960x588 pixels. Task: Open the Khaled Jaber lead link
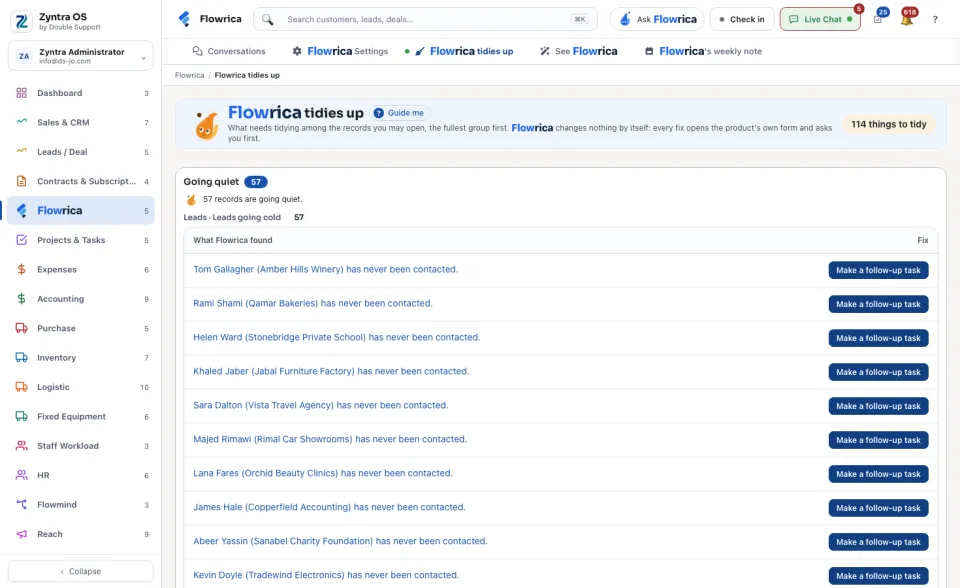331,371
